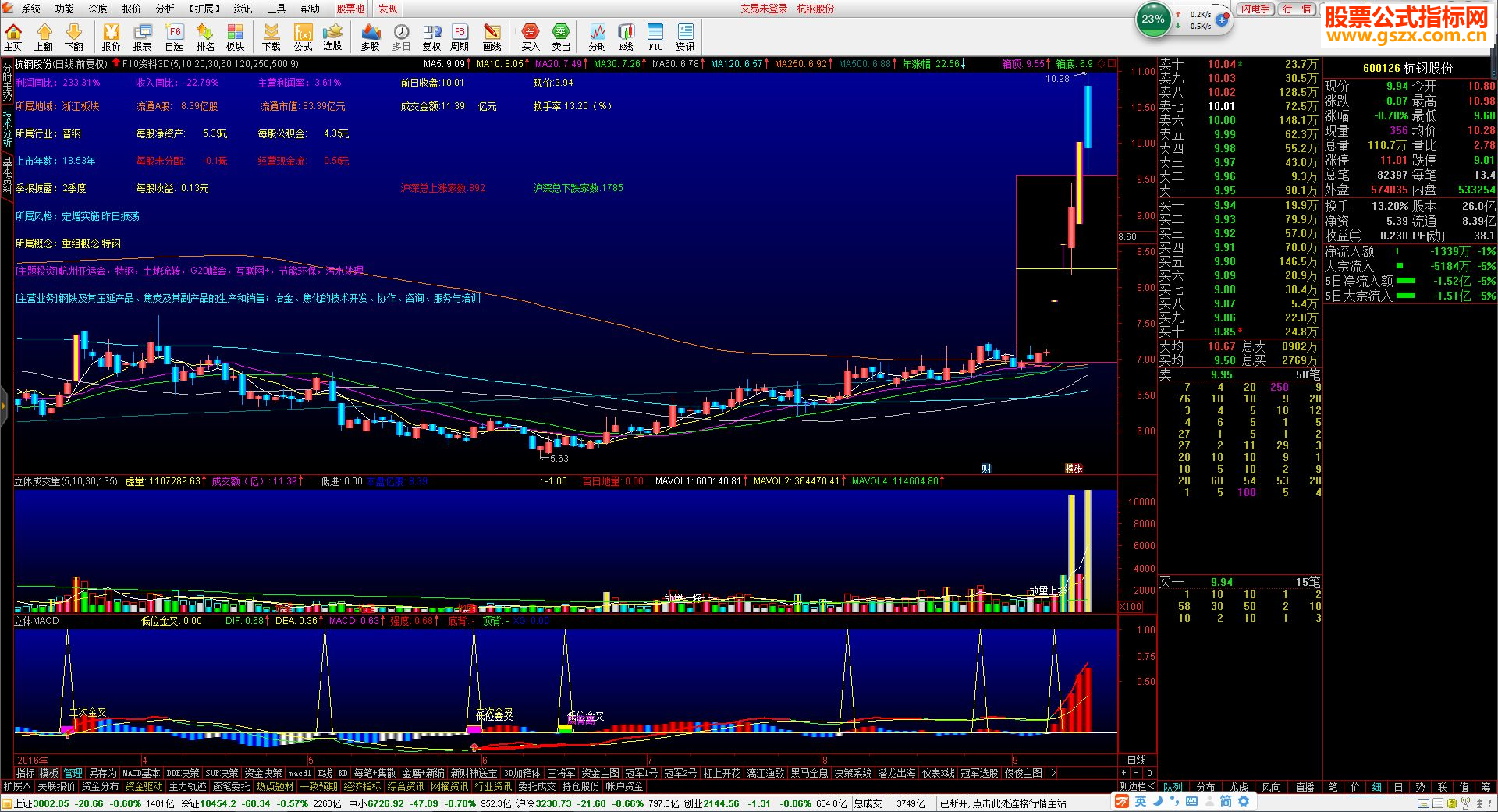Open the 系统 menu
Screen dimensions: 1498x812
pos(31,9)
